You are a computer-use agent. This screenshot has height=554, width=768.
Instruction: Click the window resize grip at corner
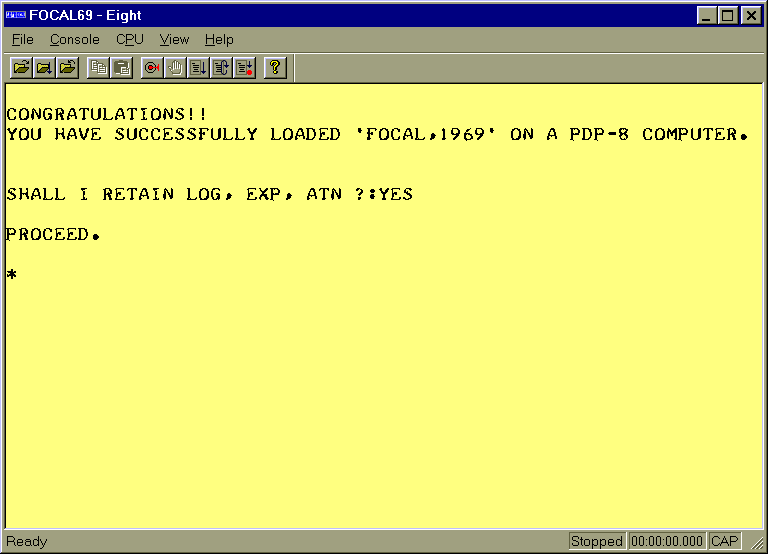coord(758,543)
